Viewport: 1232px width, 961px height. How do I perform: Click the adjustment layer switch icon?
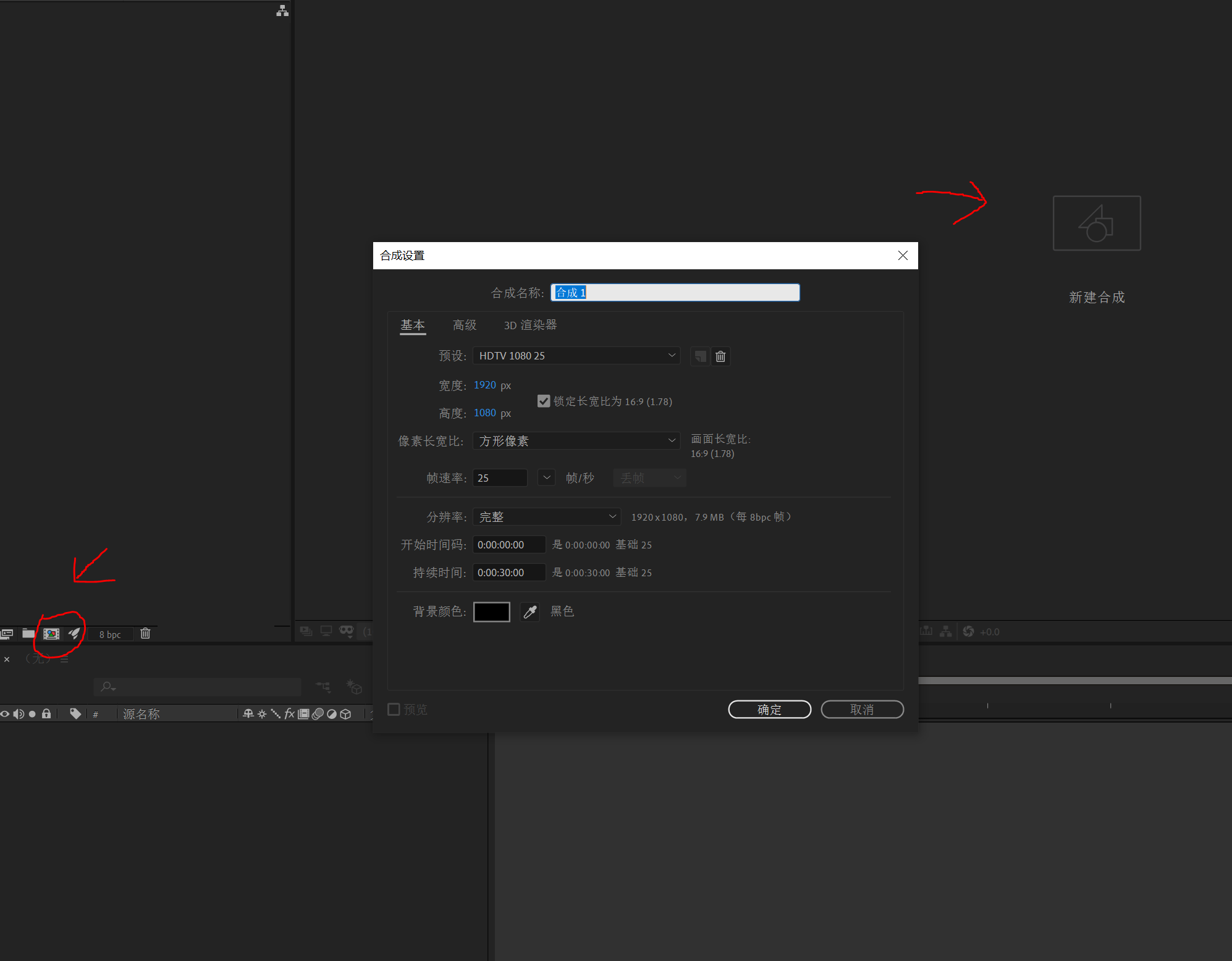332,714
